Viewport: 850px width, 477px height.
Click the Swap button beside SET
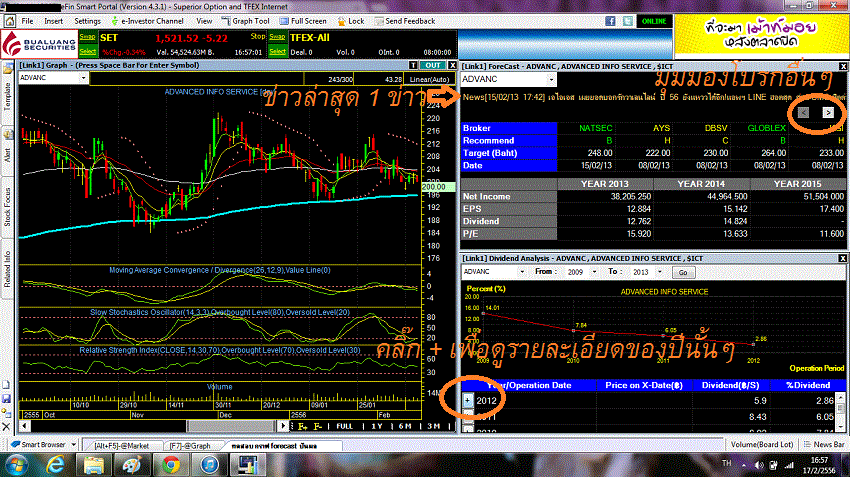[x=87, y=37]
